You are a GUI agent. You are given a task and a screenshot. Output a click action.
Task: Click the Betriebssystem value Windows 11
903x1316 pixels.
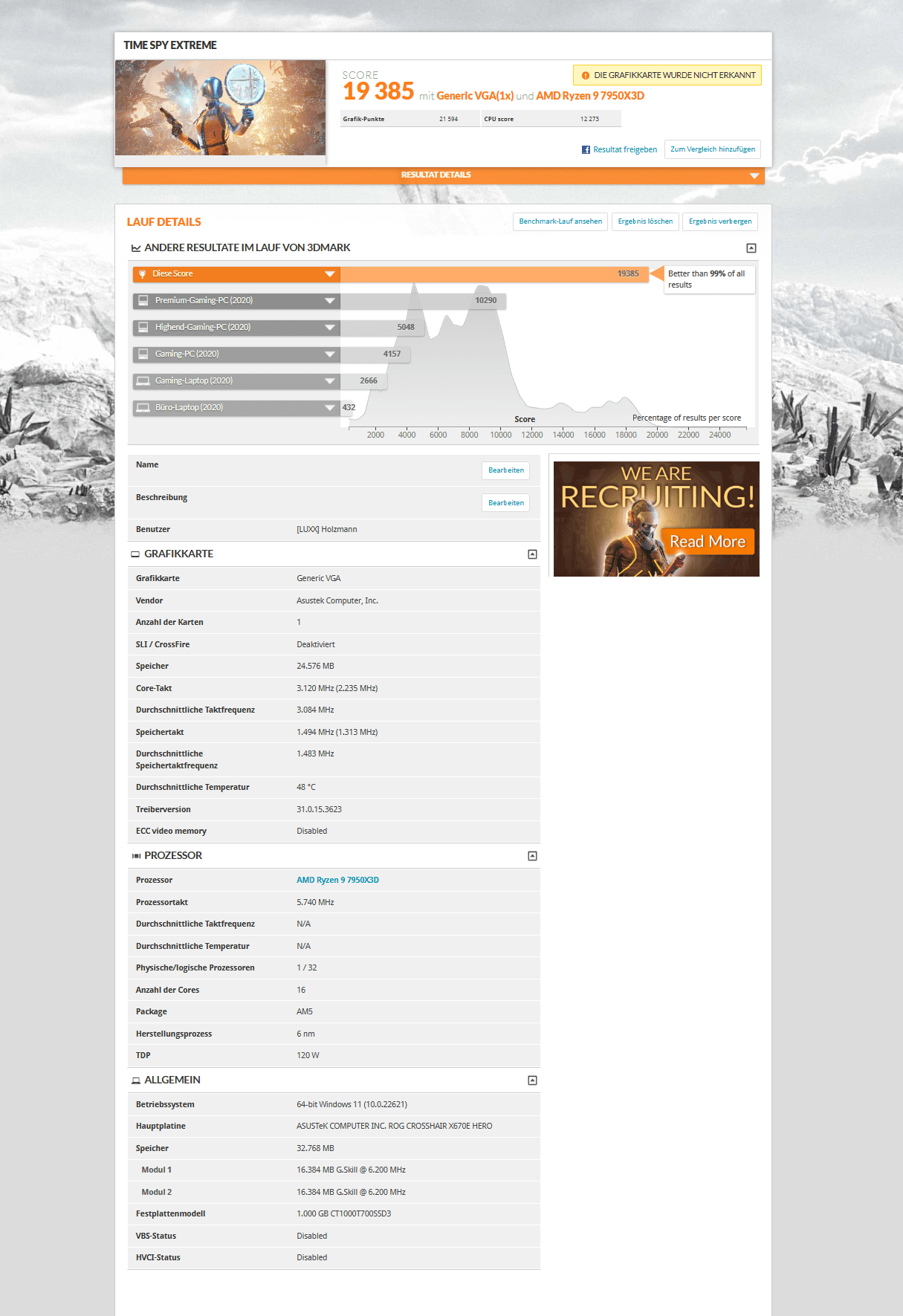point(352,1104)
